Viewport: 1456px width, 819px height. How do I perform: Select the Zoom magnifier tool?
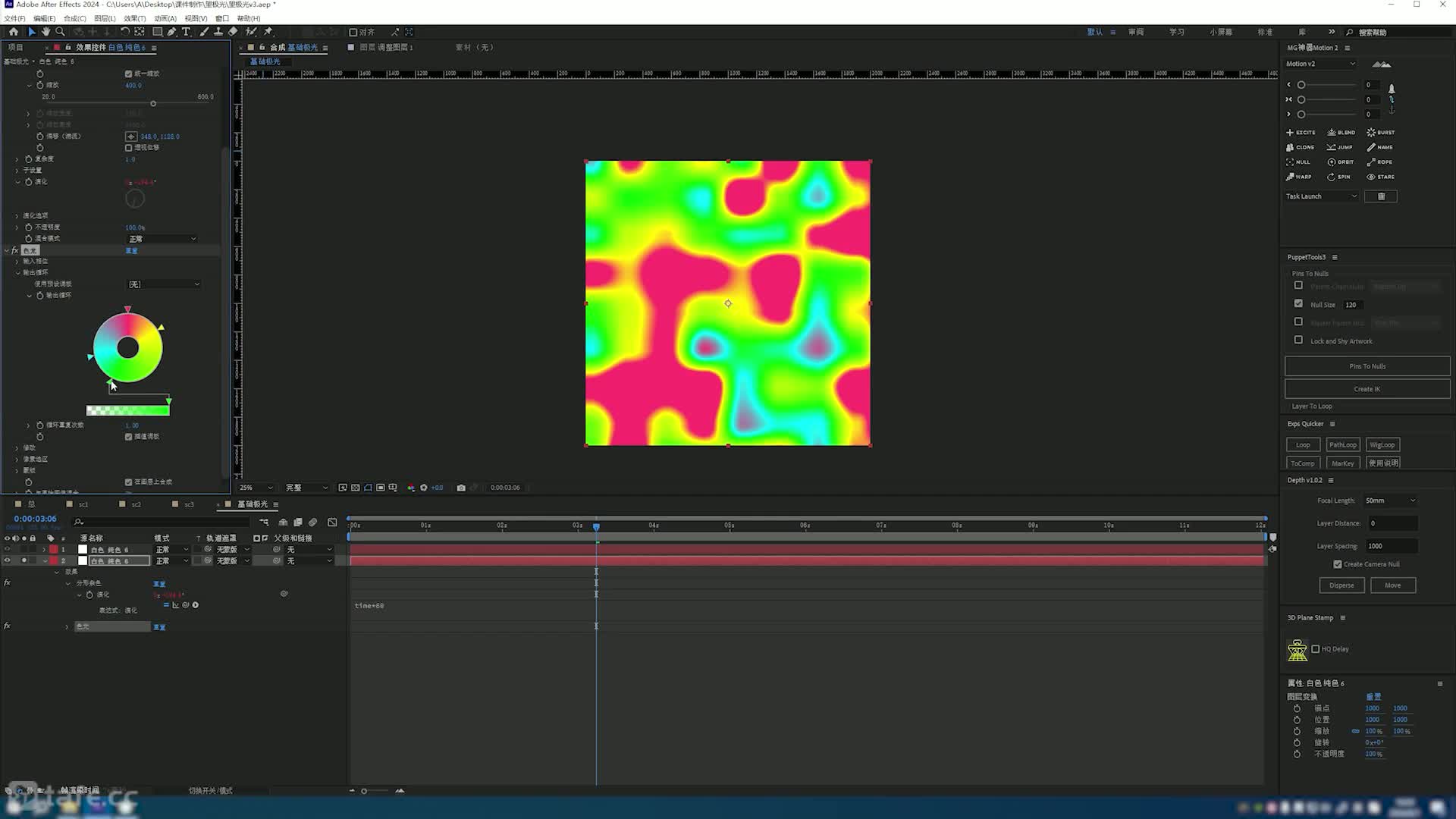(60, 32)
